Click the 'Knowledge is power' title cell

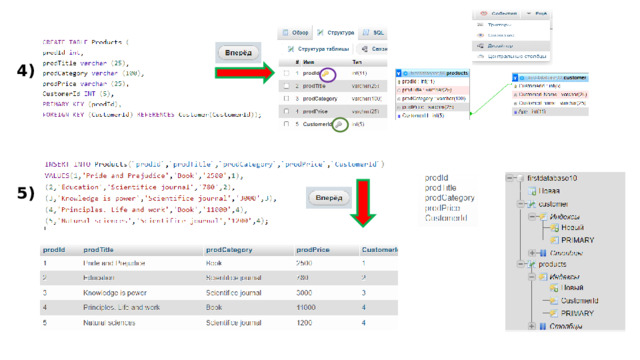(x=115, y=293)
